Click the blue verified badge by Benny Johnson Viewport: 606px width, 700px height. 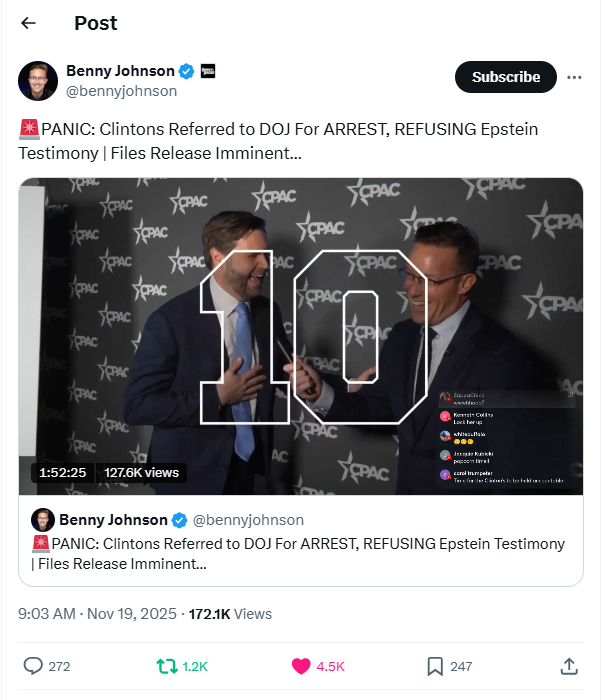tap(186, 71)
